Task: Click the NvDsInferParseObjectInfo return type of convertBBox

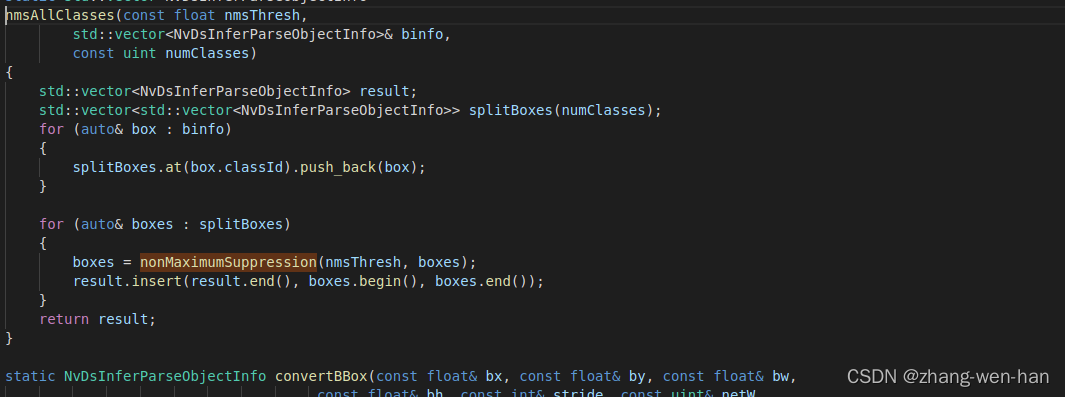Action: click(x=165, y=376)
